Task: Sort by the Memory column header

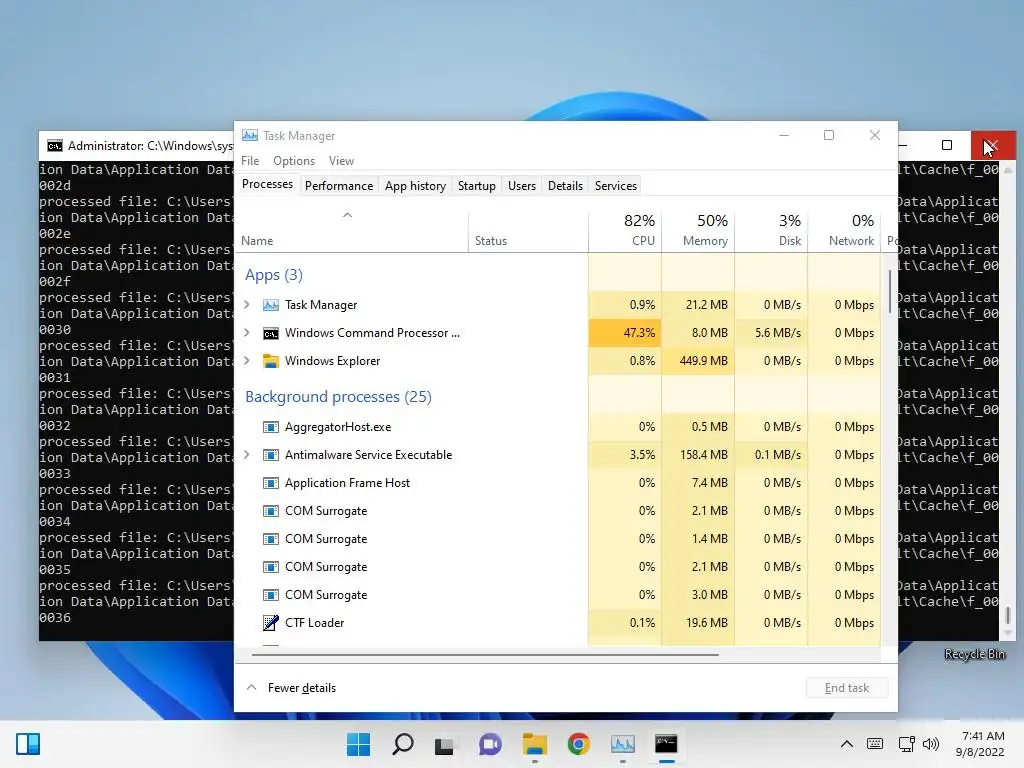Action: [698, 230]
